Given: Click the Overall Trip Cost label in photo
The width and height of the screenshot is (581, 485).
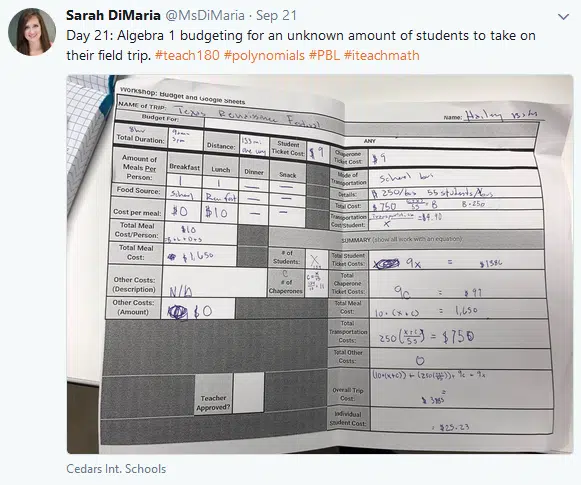Looking at the screenshot, I should click(x=348, y=394).
